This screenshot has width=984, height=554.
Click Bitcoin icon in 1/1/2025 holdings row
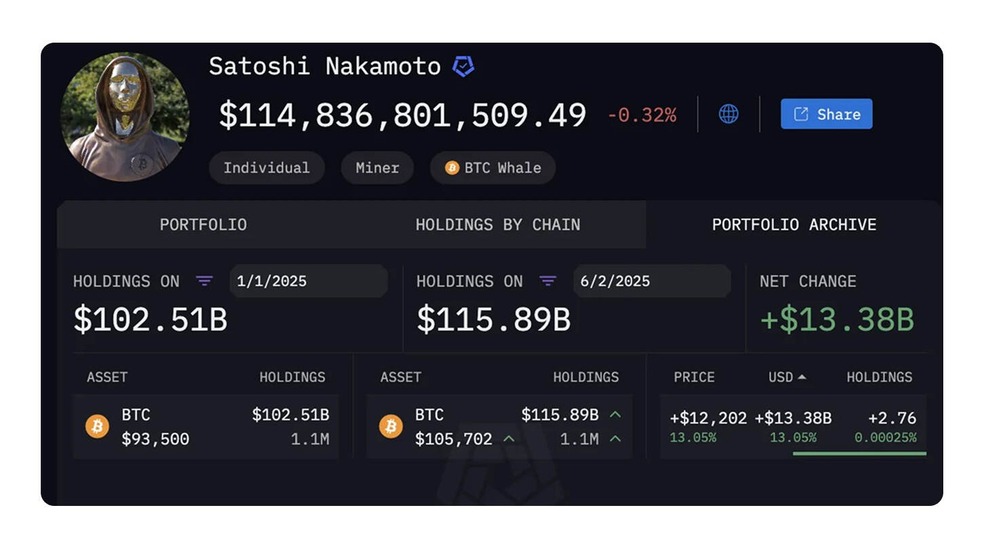[97, 426]
